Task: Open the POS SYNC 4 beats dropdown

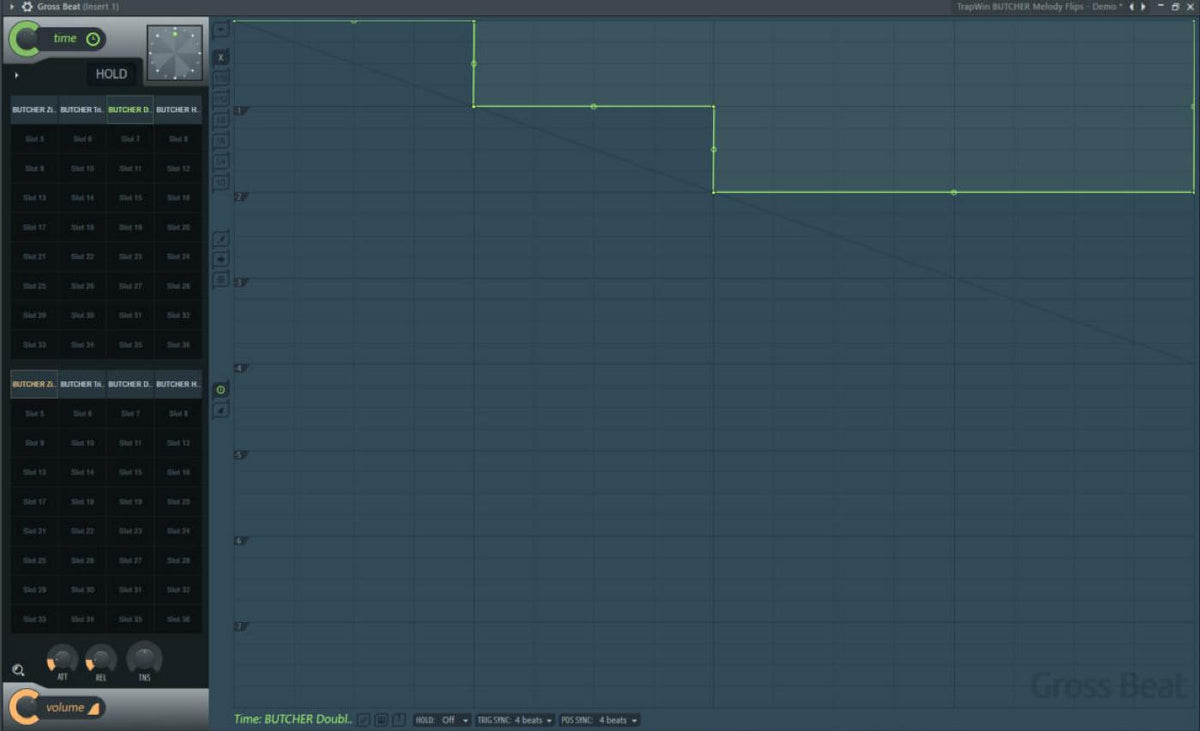Action: [599, 720]
